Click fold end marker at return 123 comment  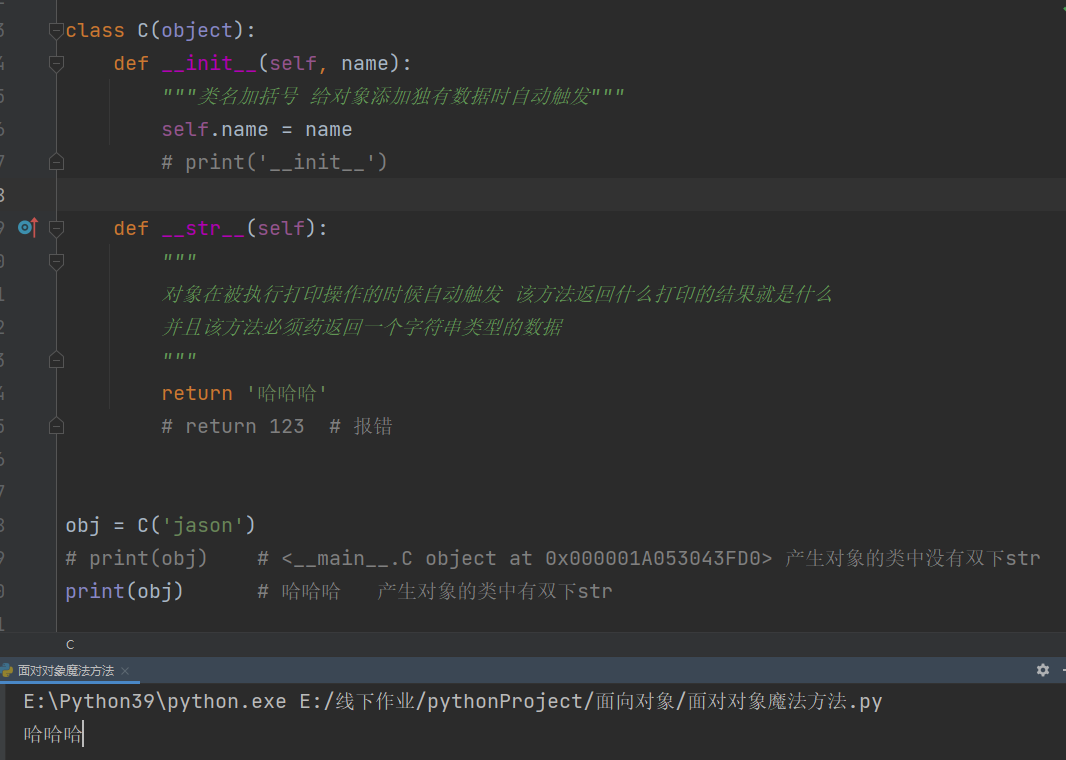(56, 426)
